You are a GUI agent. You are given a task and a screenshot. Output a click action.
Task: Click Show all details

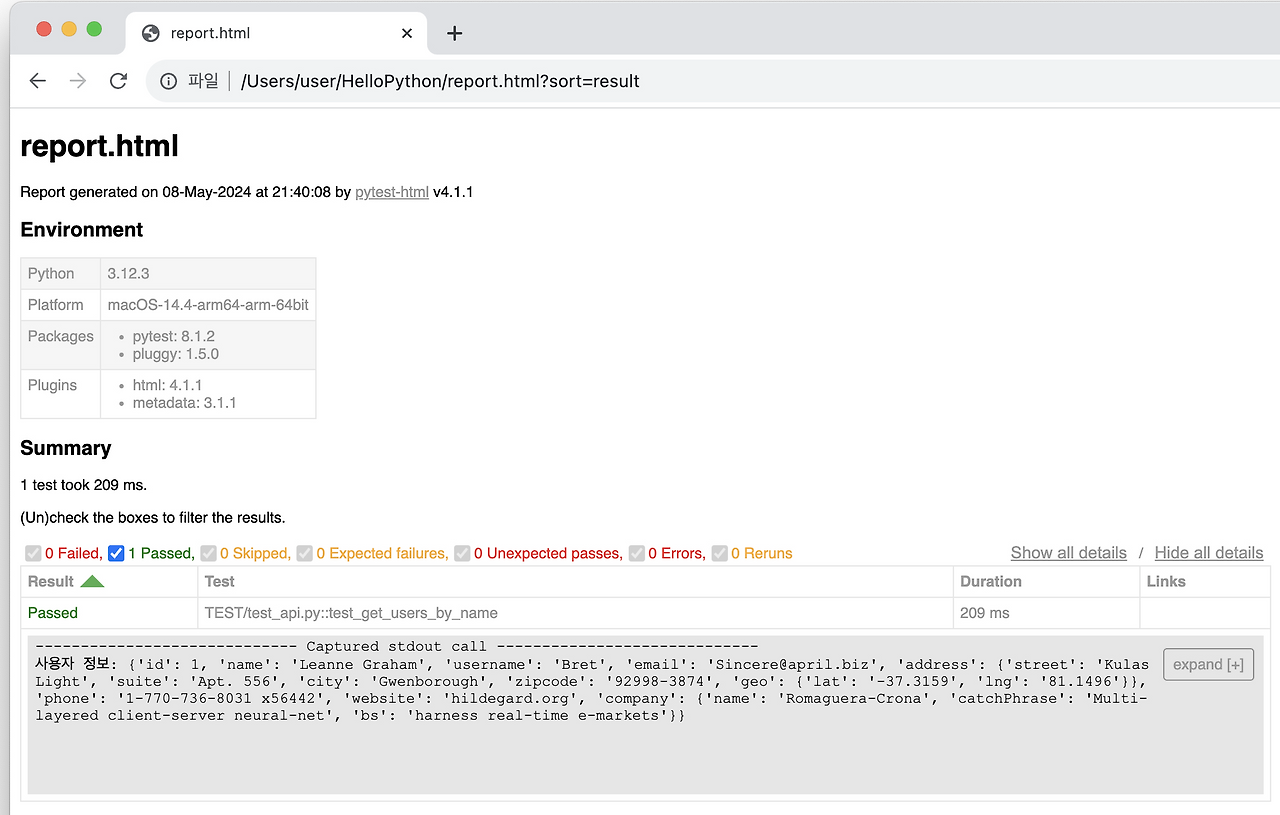coord(1068,553)
